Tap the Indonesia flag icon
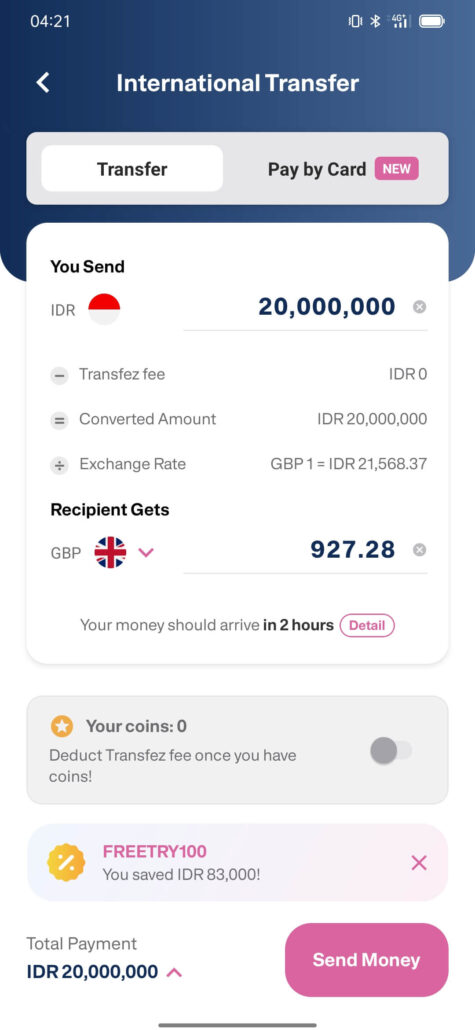Viewport: 475px width, 1030px height. [x=104, y=309]
